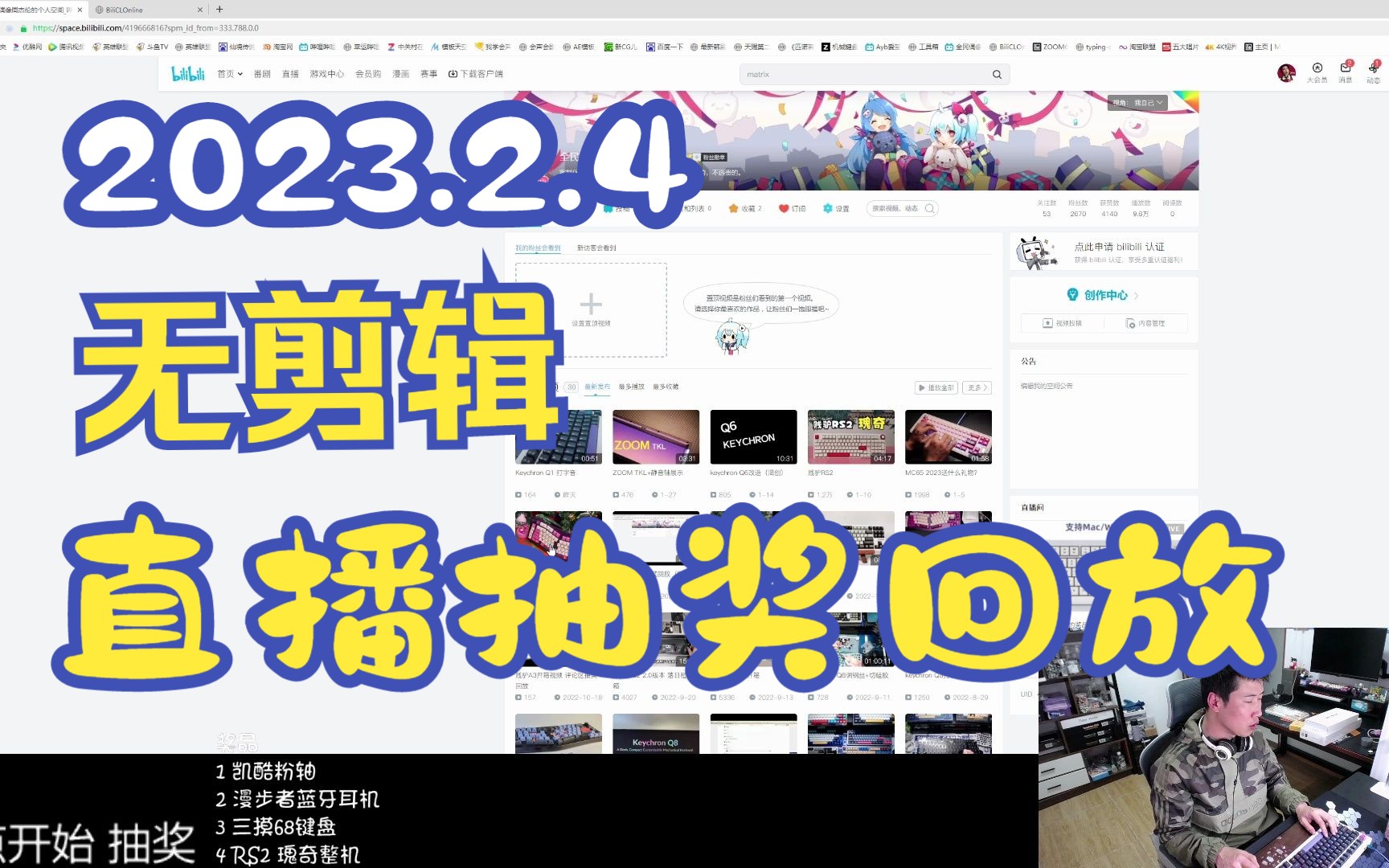Select the 新访客会看到 tab
Image resolution: width=1389 pixels, height=868 pixels.
pos(596,248)
